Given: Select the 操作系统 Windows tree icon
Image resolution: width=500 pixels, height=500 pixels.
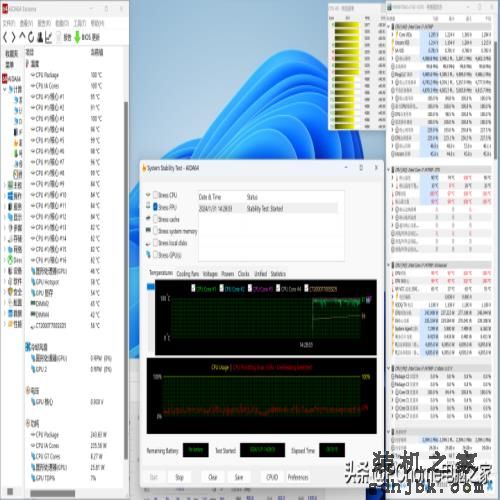Looking at the screenshot, I should coord(11,195).
